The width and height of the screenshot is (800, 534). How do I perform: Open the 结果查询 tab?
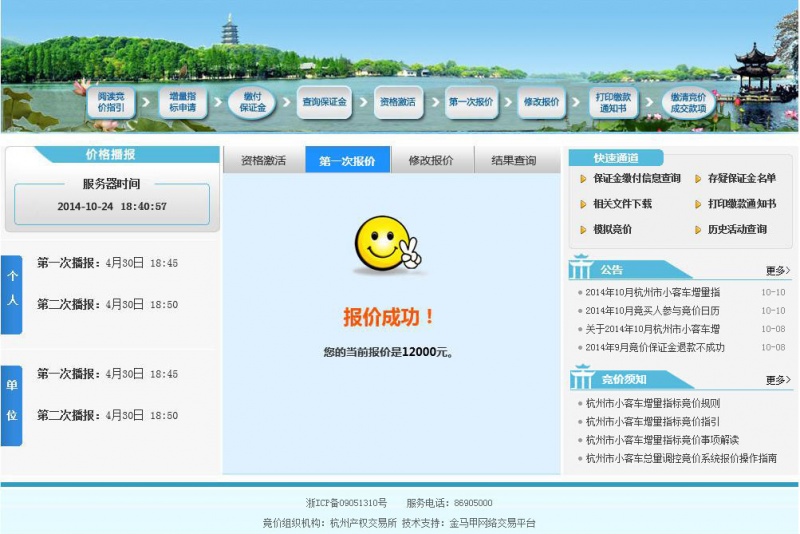pyautogui.click(x=513, y=161)
